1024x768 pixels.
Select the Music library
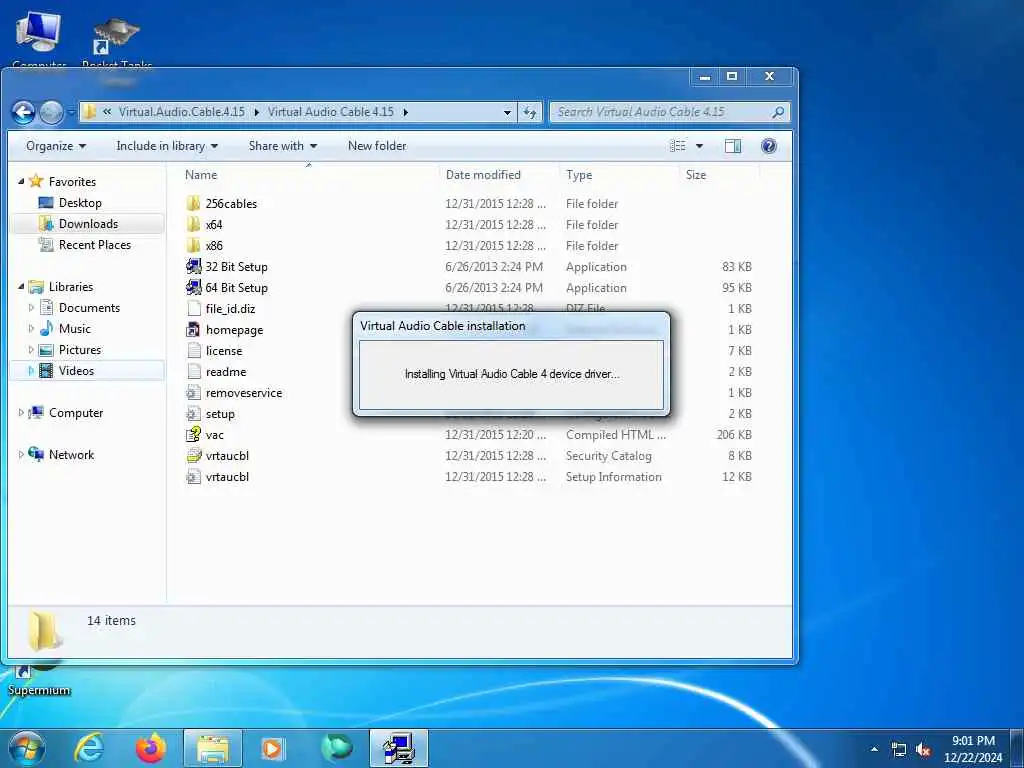[74, 328]
